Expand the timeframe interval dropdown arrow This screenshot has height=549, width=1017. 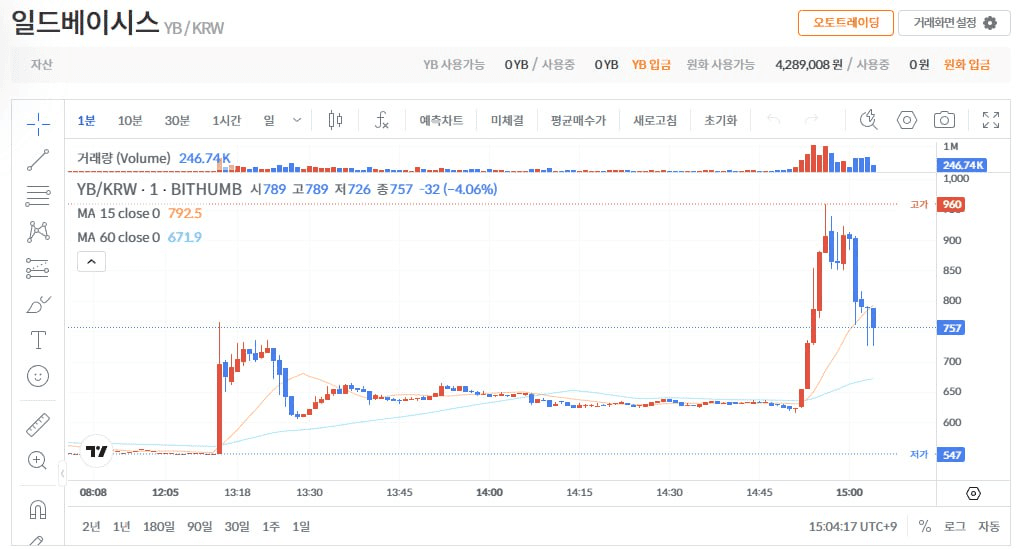(297, 120)
